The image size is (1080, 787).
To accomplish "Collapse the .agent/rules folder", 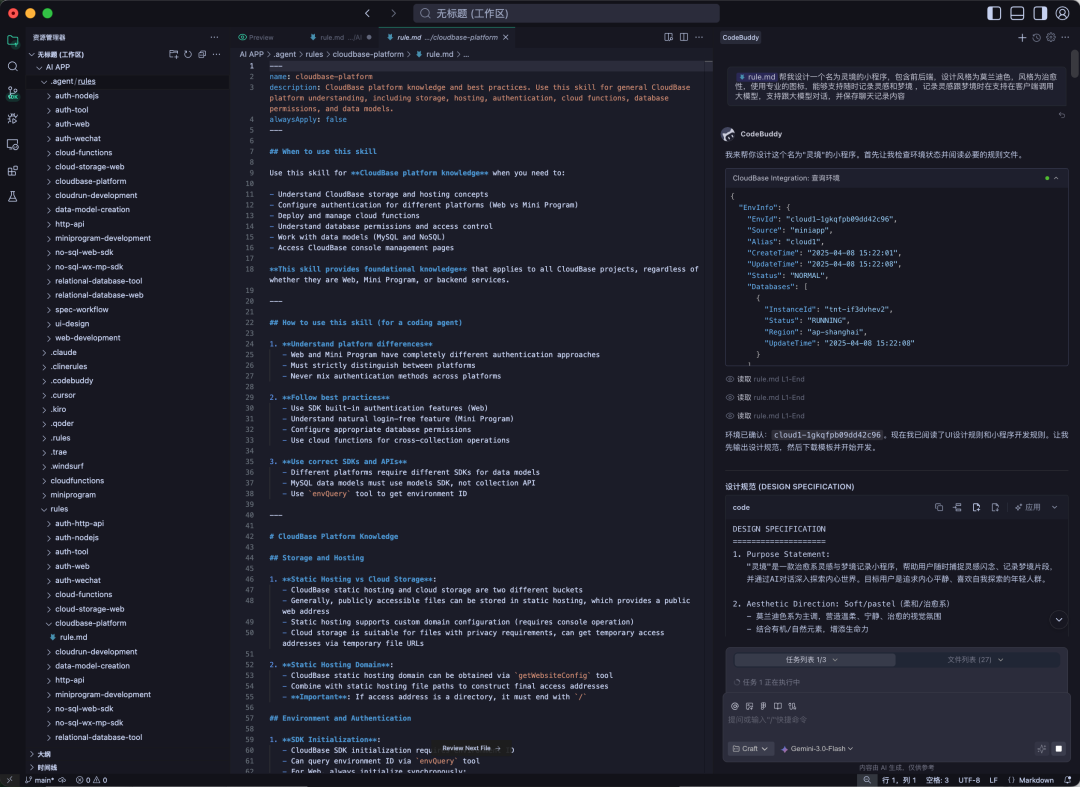I will point(44,81).
